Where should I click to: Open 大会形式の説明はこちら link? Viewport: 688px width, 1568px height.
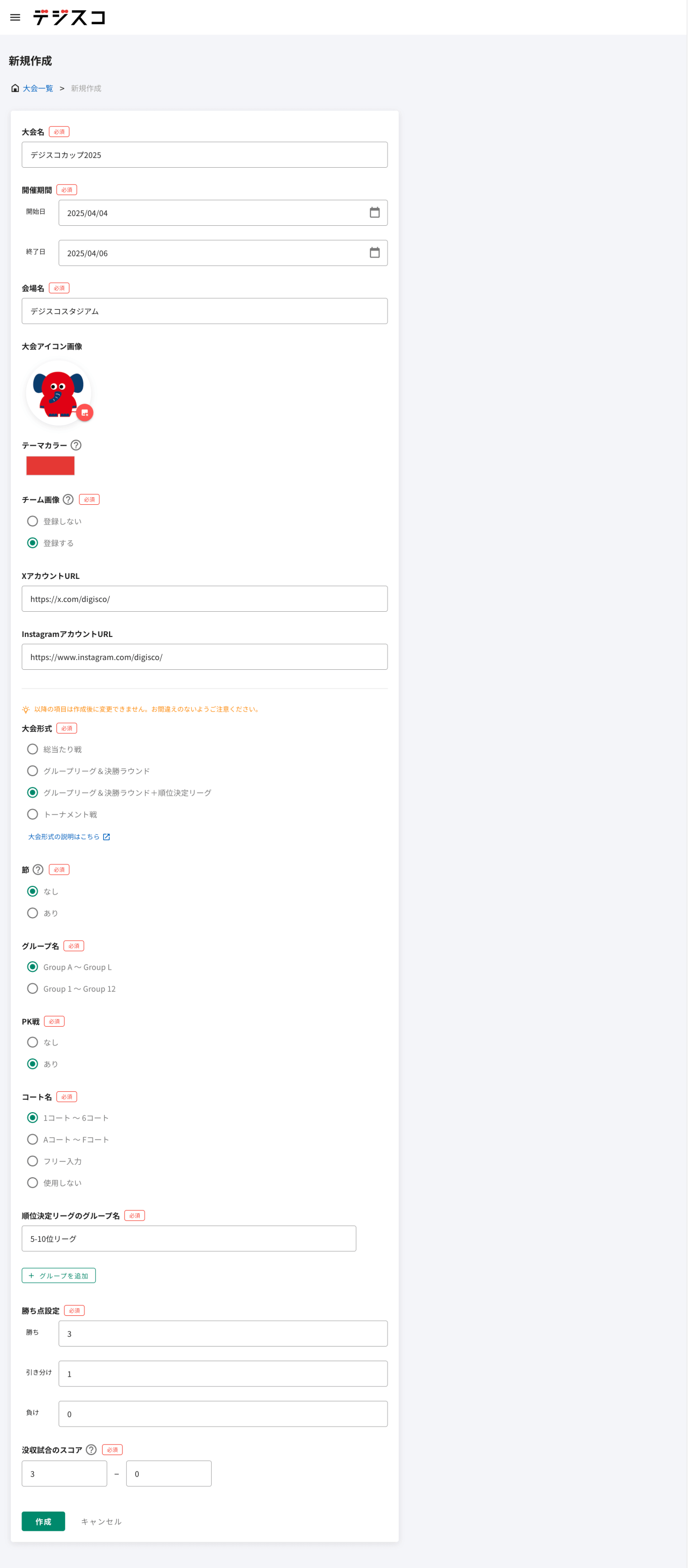pos(68,836)
